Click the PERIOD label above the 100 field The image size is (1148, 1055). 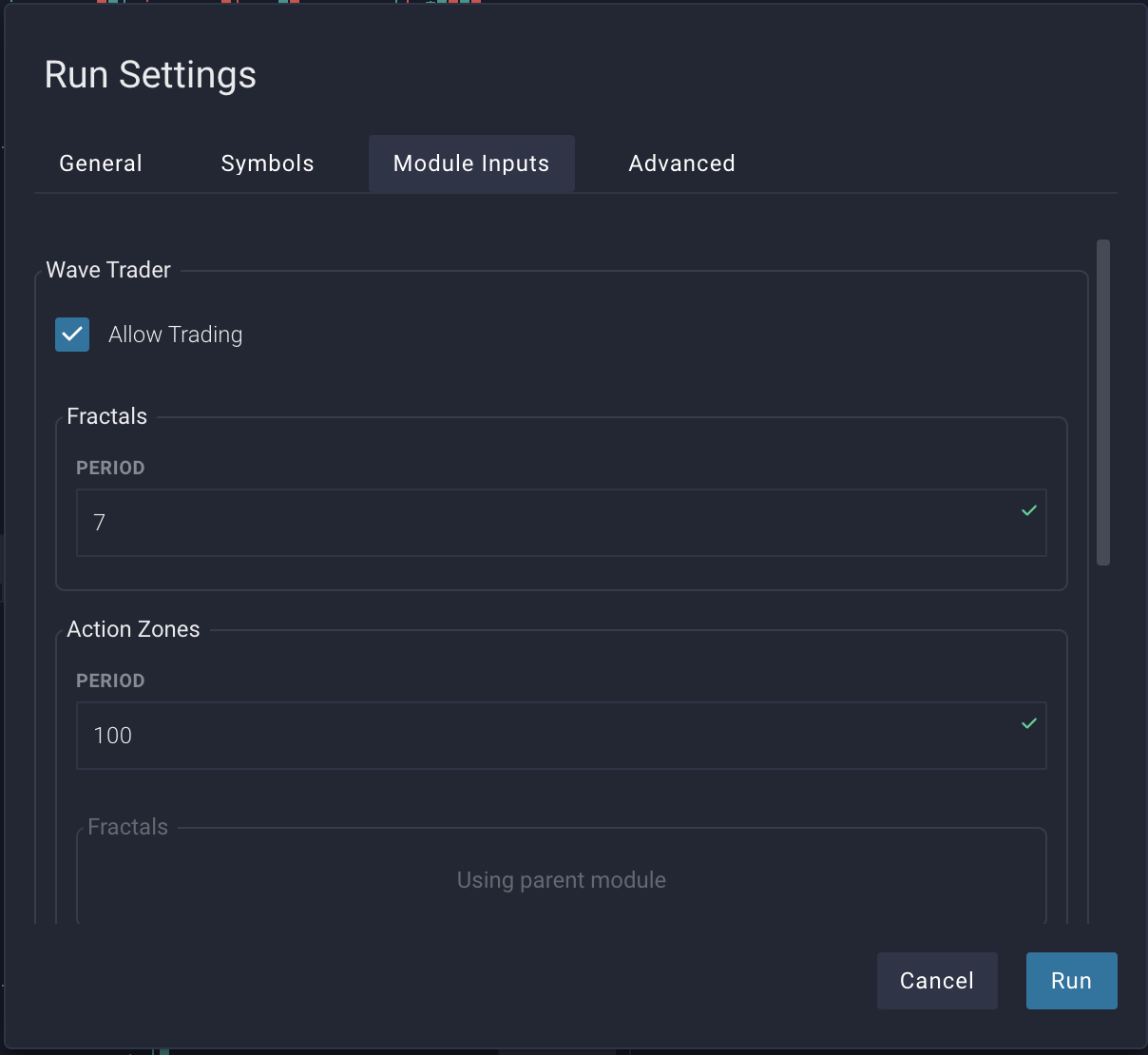[x=110, y=681]
